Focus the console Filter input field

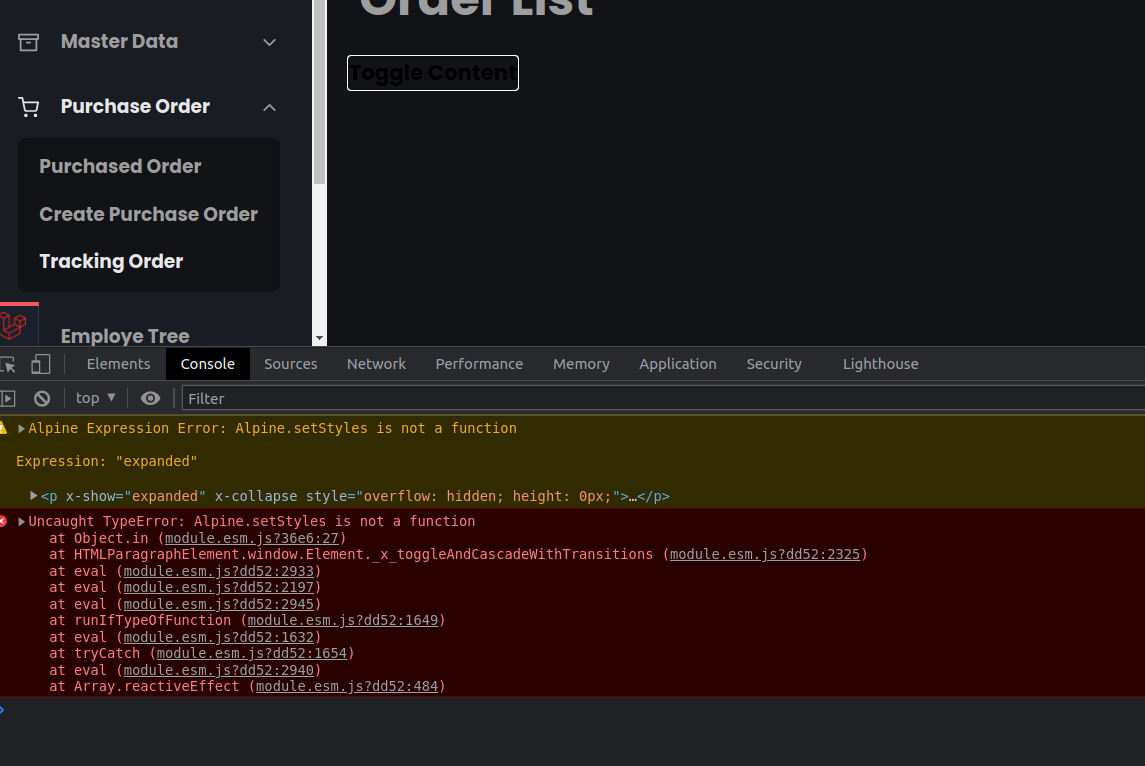(x=663, y=399)
